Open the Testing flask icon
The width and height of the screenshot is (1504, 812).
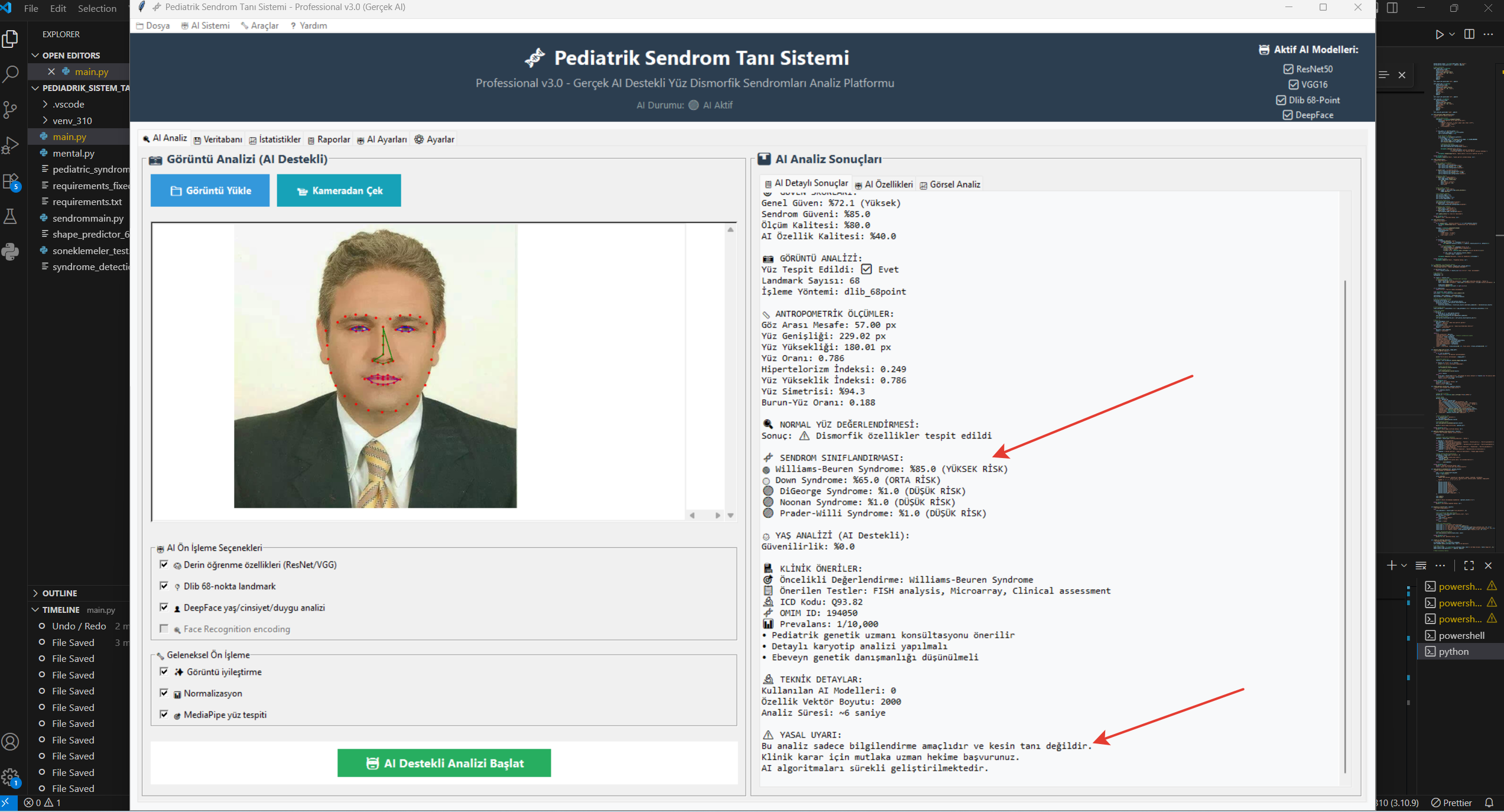11,216
